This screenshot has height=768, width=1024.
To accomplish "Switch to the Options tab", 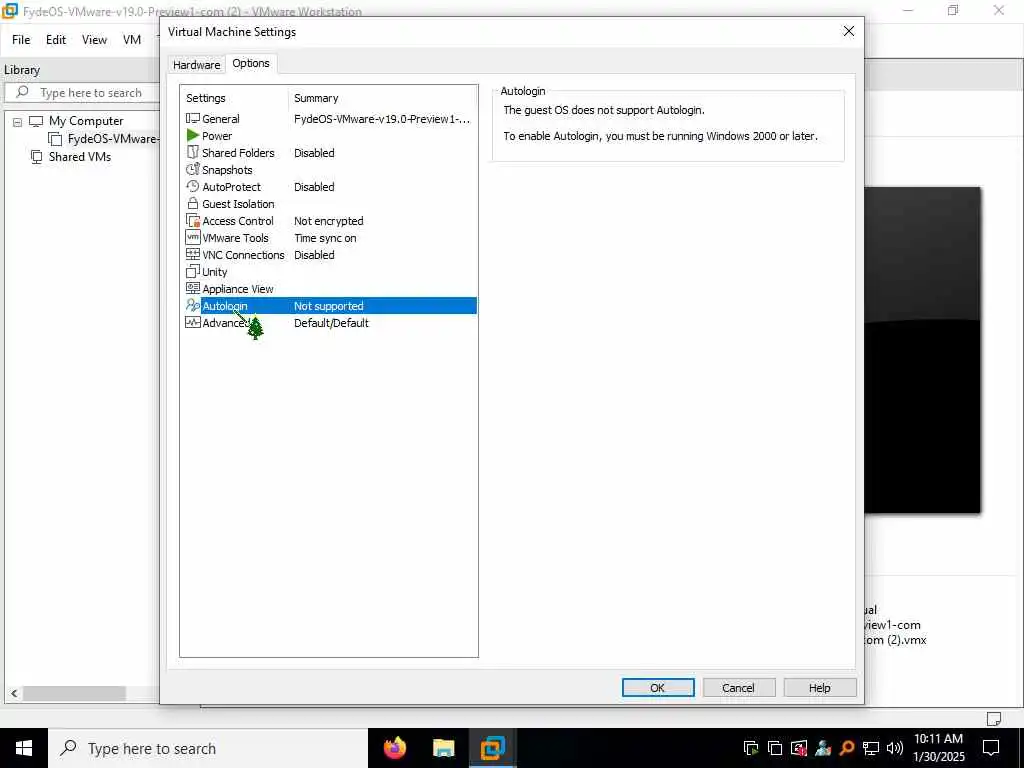I will click(x=251, y=63).
